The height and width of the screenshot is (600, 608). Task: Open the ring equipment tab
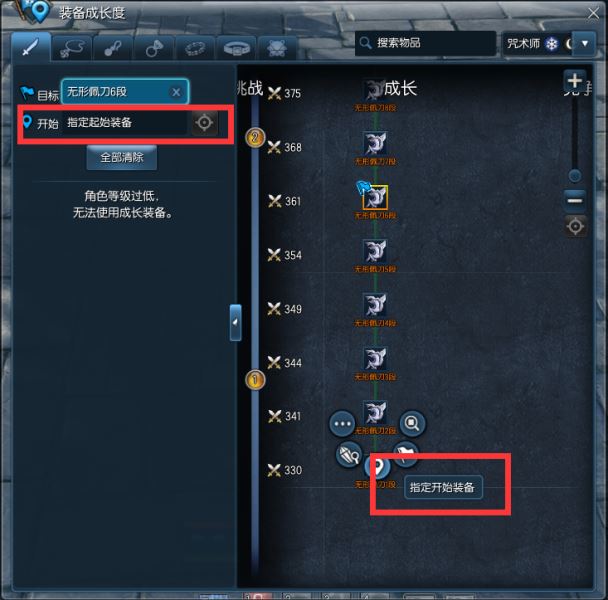coord(154,48)
